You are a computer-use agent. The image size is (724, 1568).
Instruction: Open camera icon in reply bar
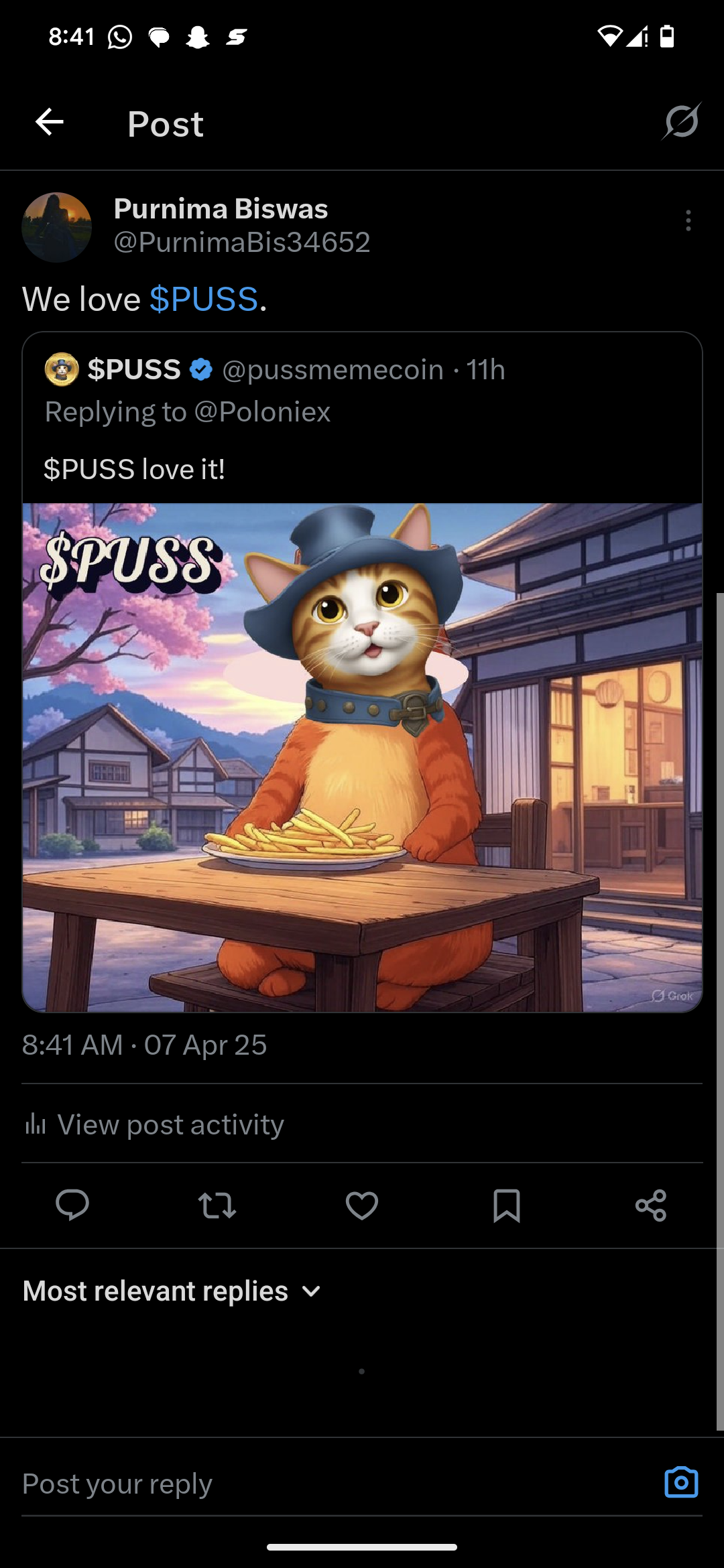click(681, 1482)
